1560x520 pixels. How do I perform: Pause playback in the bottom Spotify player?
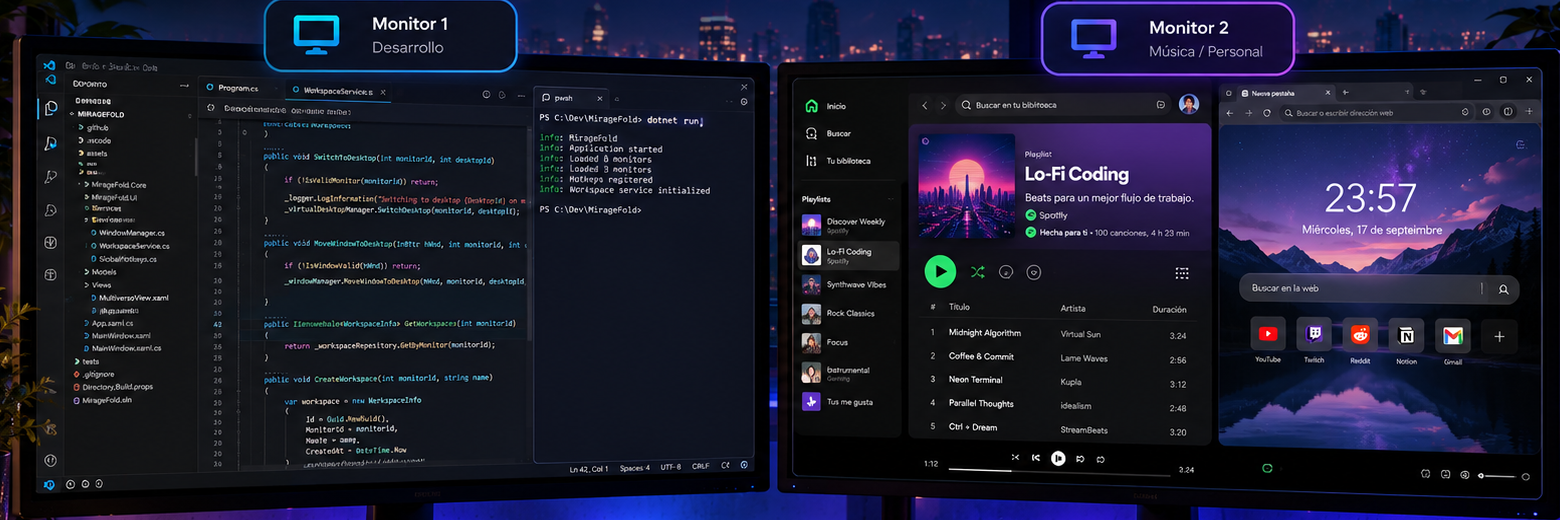(1058, 458)
